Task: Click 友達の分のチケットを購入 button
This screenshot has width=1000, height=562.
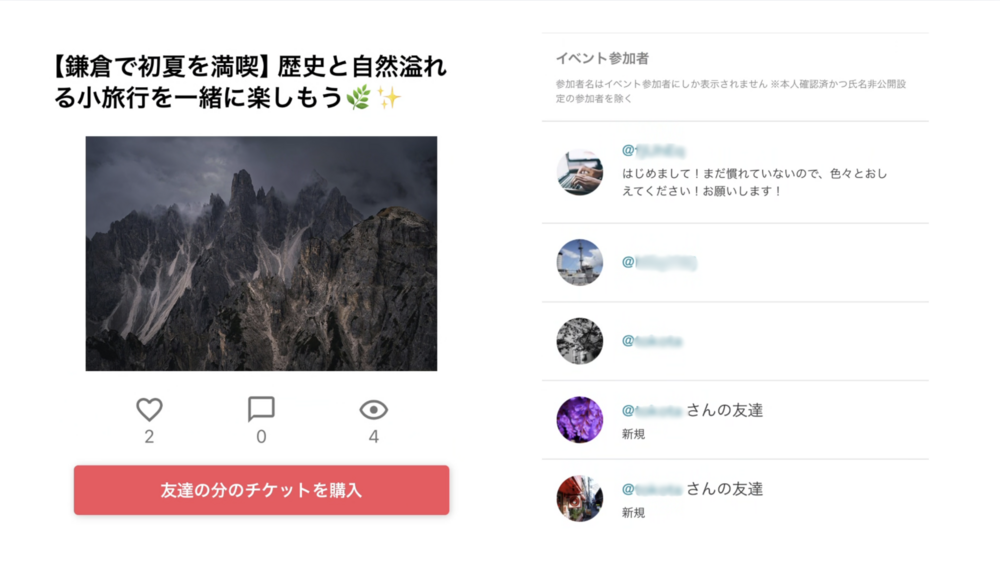Action: click(261, 490)
